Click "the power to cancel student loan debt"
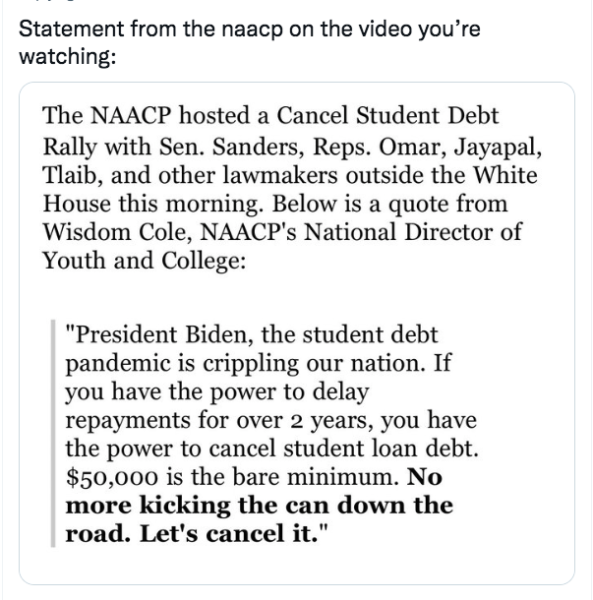 click(x=272, y=448)
